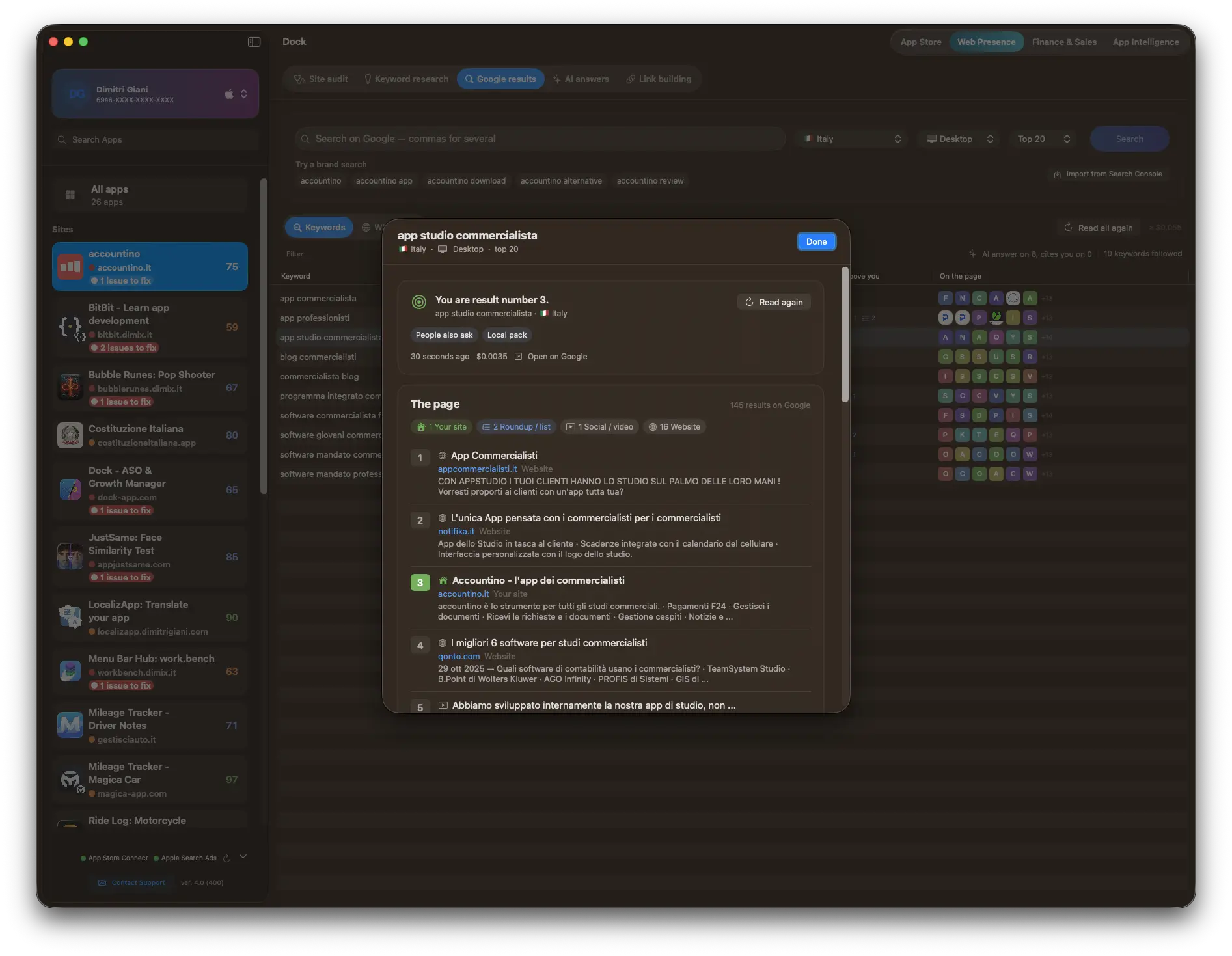The width and height of the screenshot is (1232, 956).
Task: Click the V badge in commercialista blog row
Action: [1030, 376]
